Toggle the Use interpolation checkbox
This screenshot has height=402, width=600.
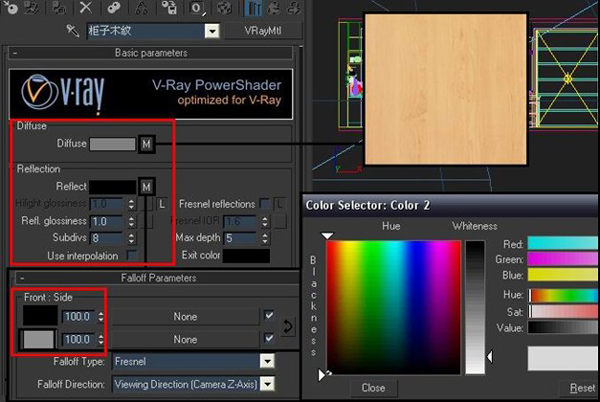tap(131, 255)
